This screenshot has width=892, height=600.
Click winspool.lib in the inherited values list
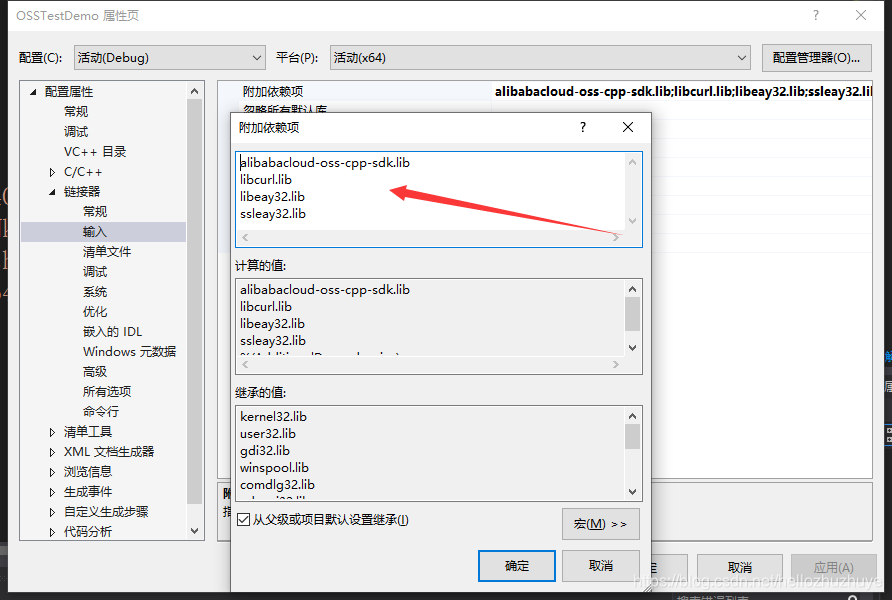pos(274,468)
